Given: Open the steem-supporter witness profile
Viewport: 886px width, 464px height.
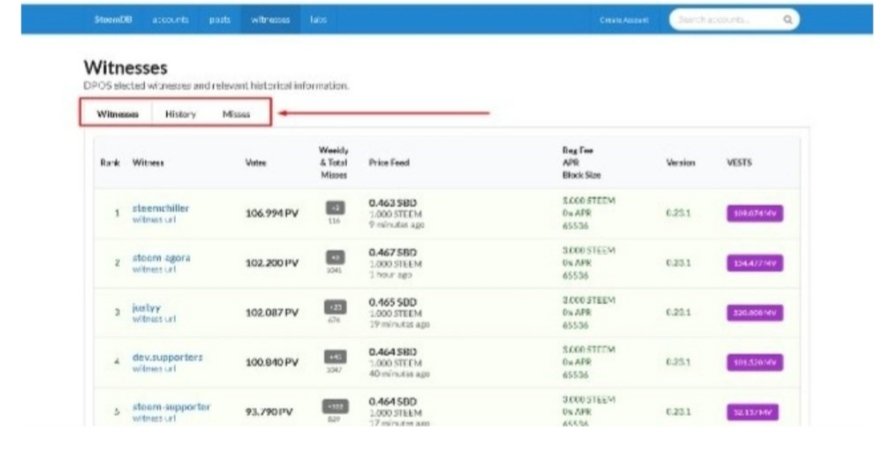Looking at the screenshot, I should pos(171,407).
